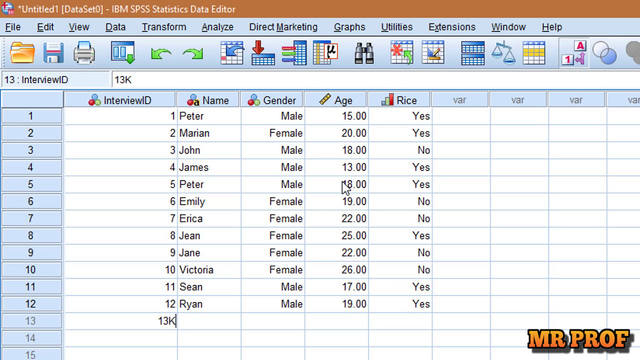
Task: Select Gender cell in John's row
Action: point(273,150)
